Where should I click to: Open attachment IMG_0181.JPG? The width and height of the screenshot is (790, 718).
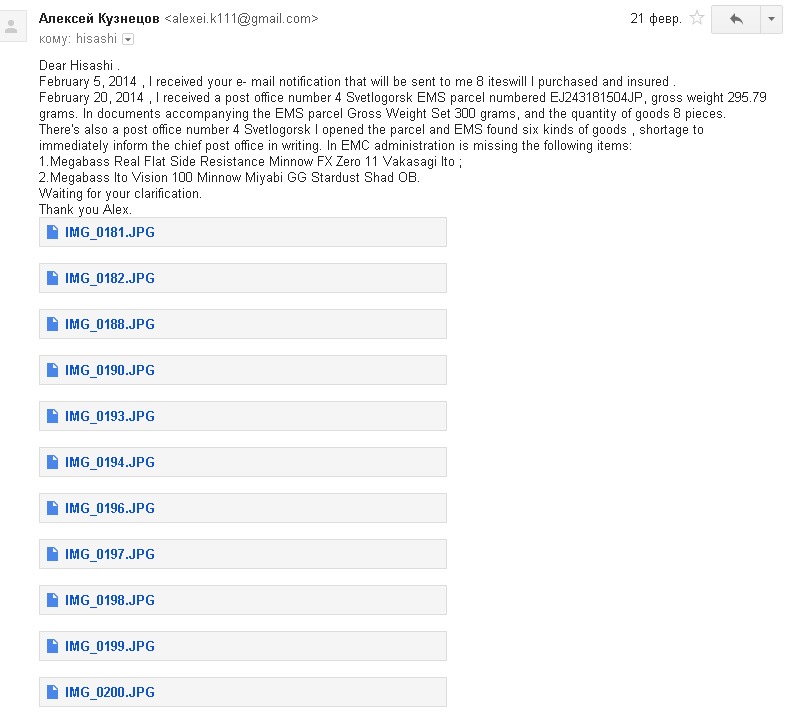243,232
